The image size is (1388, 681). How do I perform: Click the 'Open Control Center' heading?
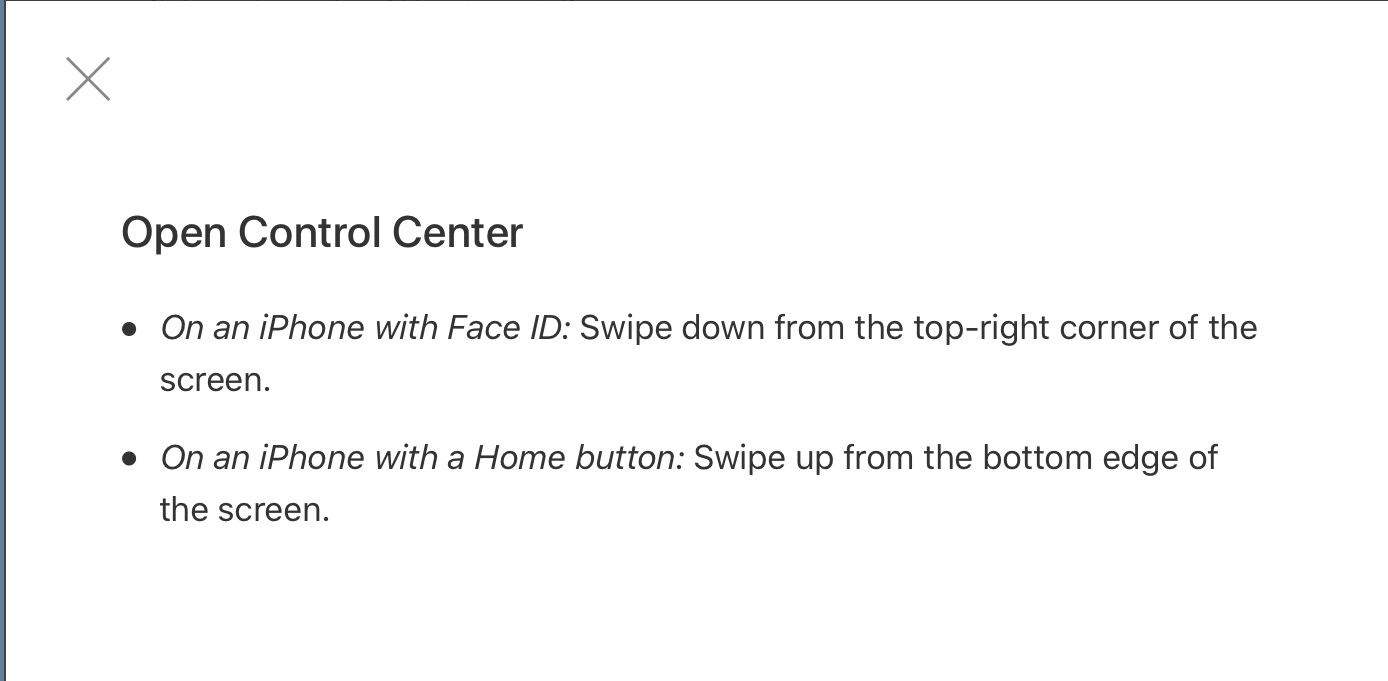[322, 233]
